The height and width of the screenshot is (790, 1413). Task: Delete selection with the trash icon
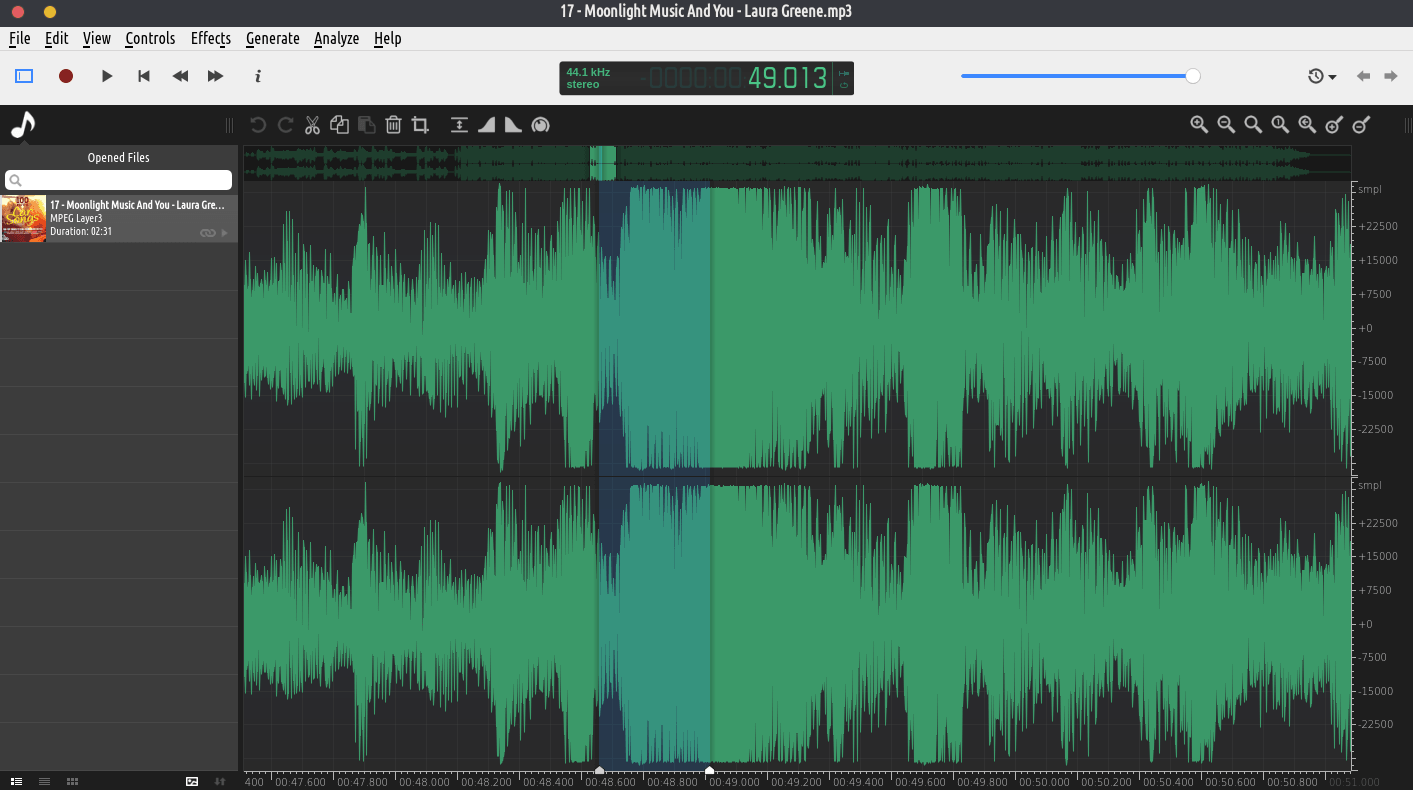point(394,125)
